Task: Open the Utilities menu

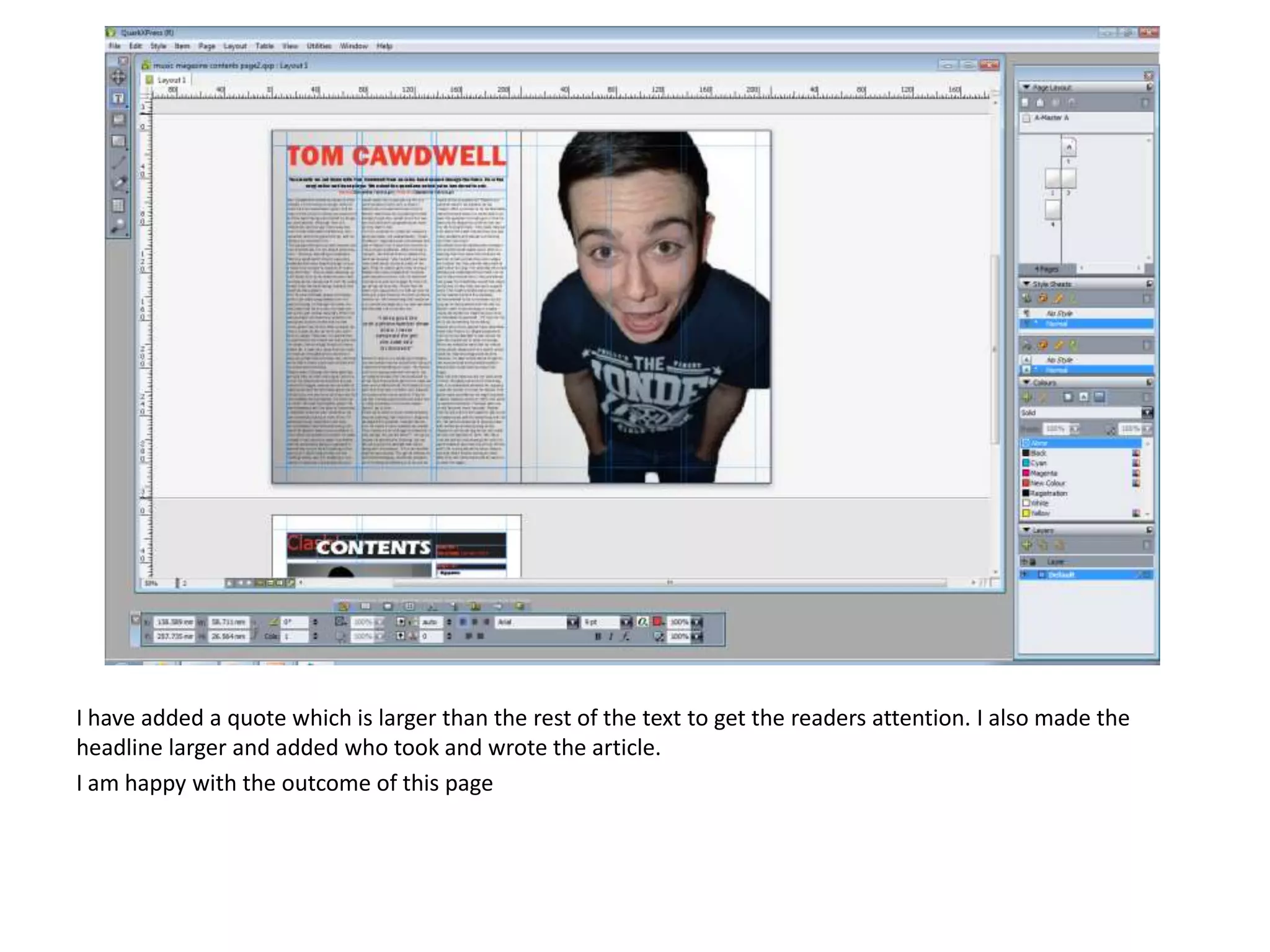Action: [319, 46]
